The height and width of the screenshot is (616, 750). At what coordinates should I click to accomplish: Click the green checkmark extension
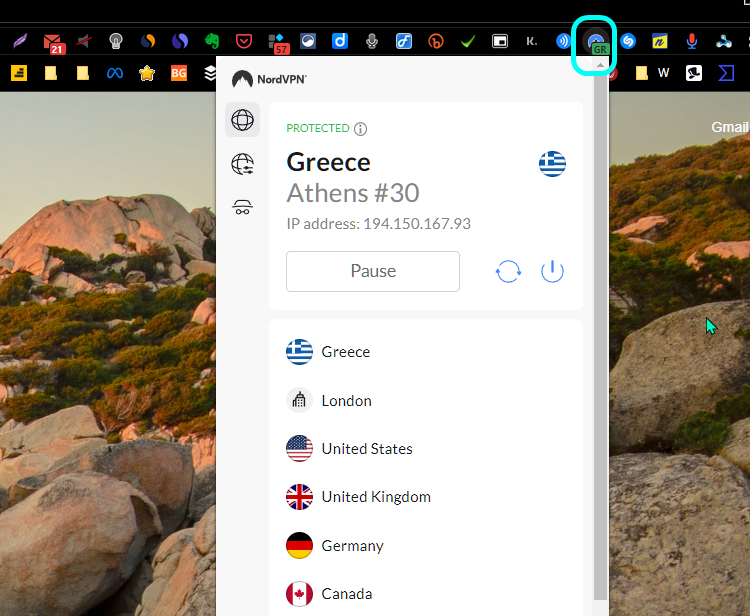point(468,42)
